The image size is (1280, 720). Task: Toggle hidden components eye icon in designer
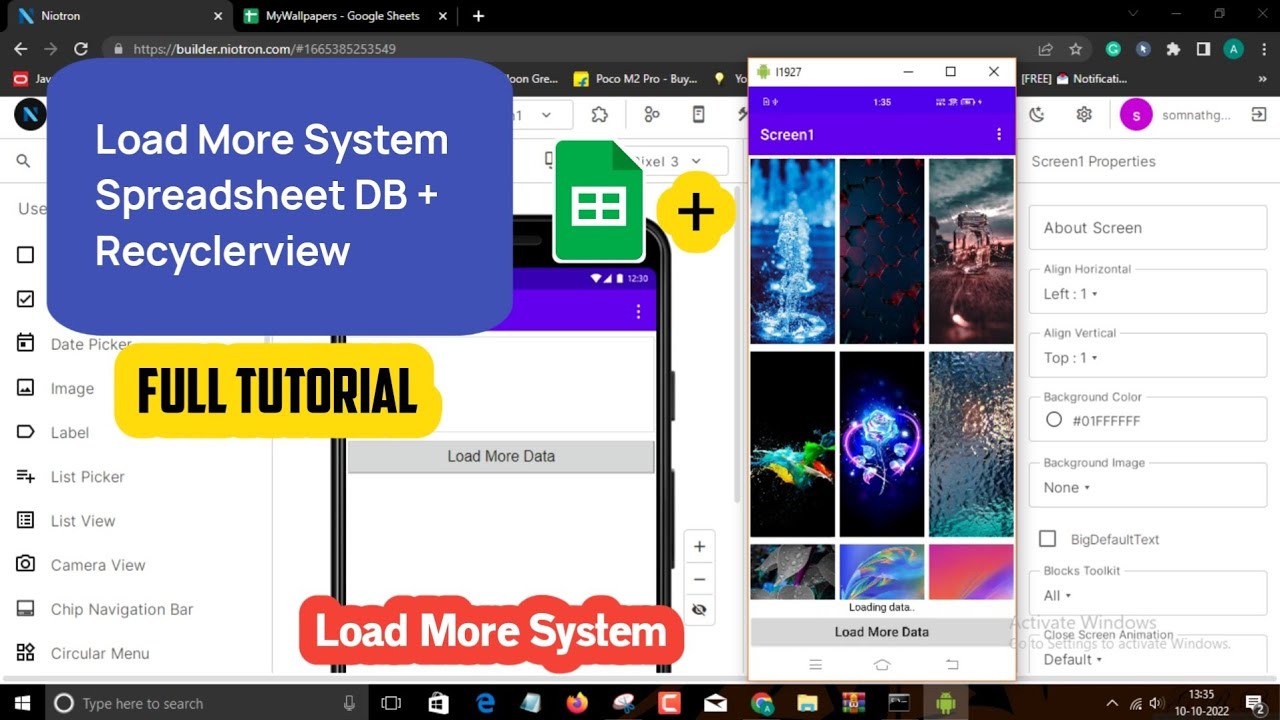(x=699, y=609)
